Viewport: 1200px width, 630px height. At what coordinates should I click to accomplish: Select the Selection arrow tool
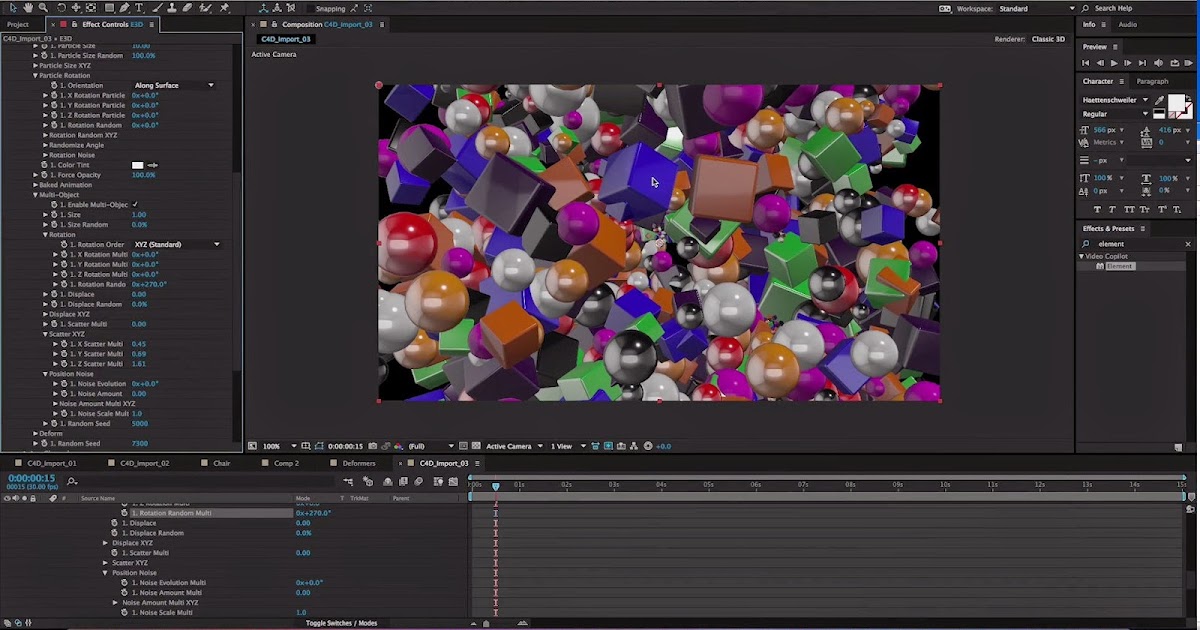pos(14,8)
